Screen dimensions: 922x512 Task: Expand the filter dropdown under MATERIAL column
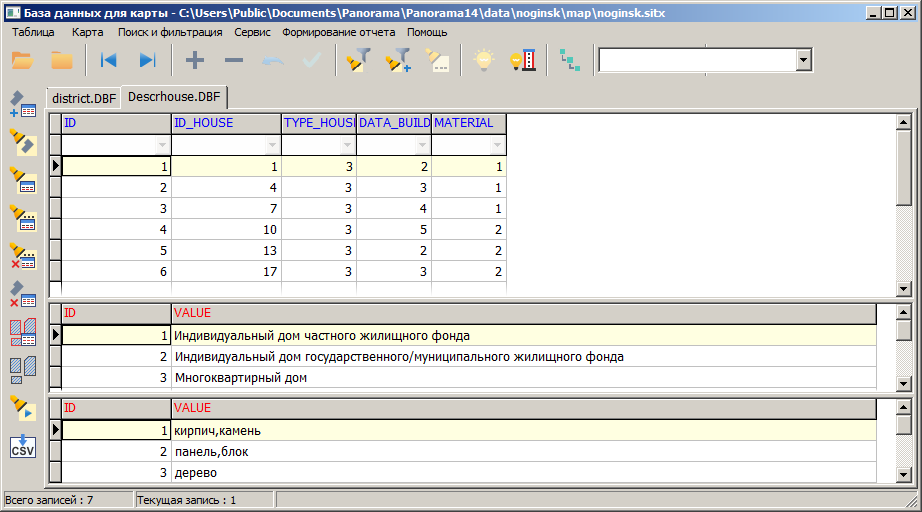click(498, 146)
